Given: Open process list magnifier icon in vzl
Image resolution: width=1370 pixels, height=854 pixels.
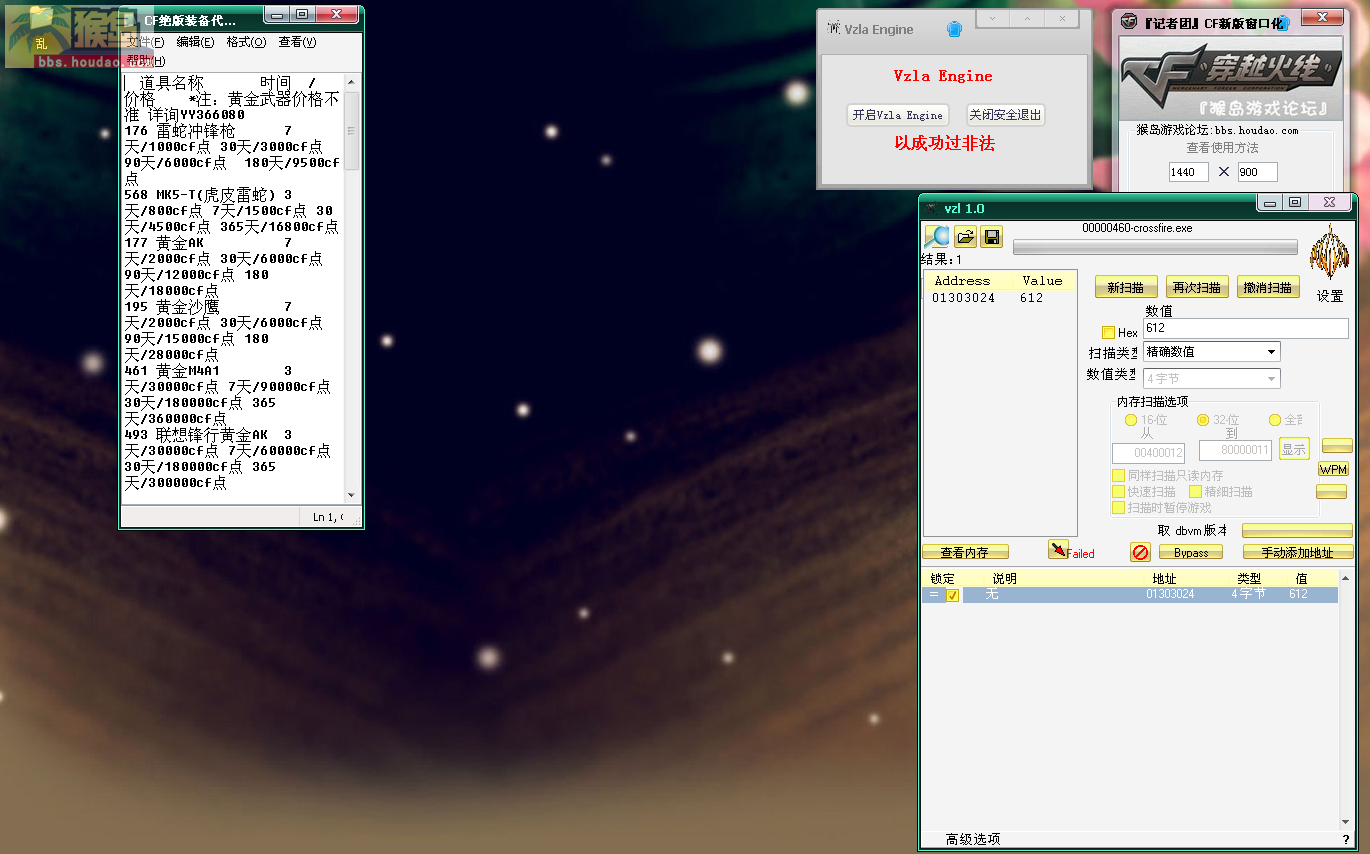Looking at the screenshot, I should [936, 237].
